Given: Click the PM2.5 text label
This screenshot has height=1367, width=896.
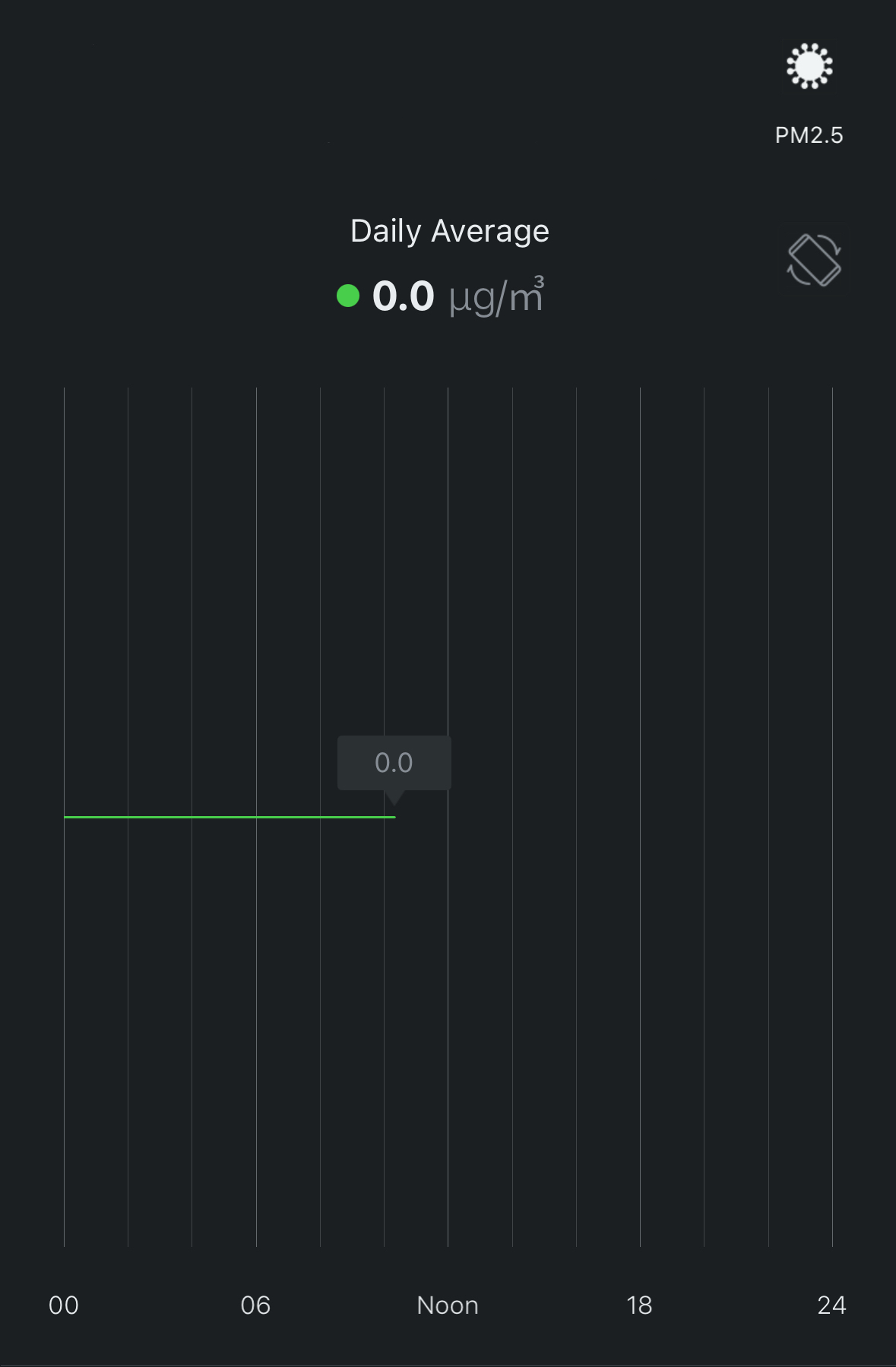Looking at the screenshot, I should [x=809, y=135].
